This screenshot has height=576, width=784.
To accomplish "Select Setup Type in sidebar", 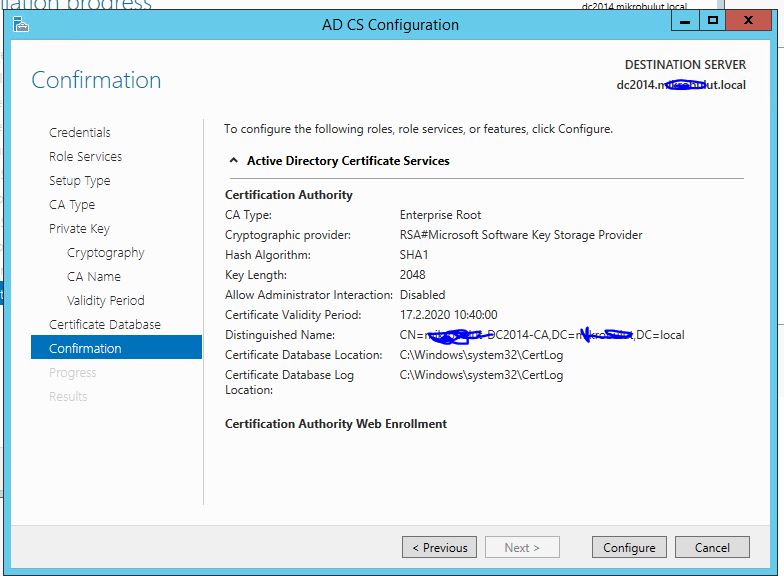I will [x=80, y=180].
